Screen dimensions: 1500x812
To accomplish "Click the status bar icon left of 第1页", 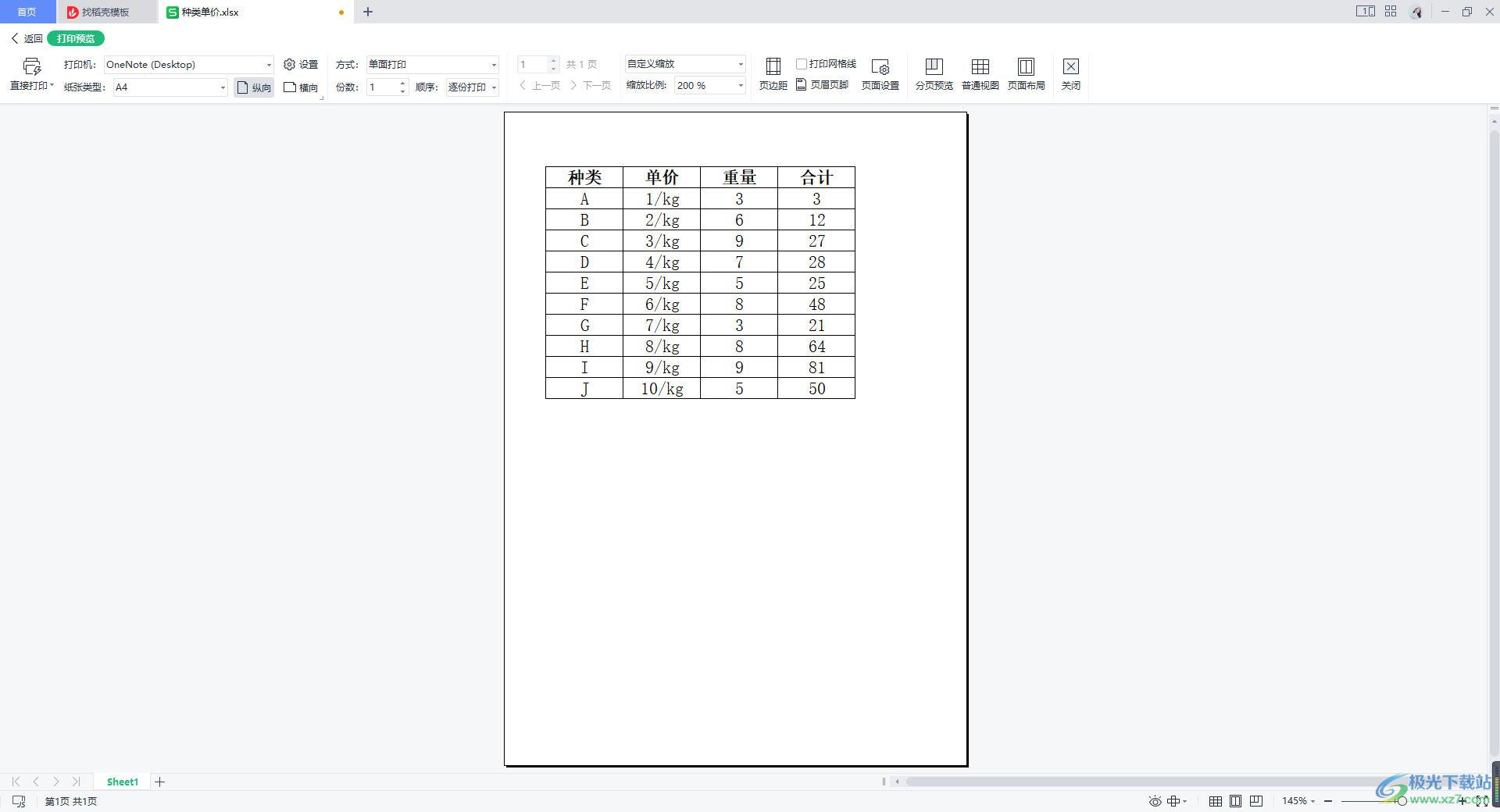I will pos(19,801).
